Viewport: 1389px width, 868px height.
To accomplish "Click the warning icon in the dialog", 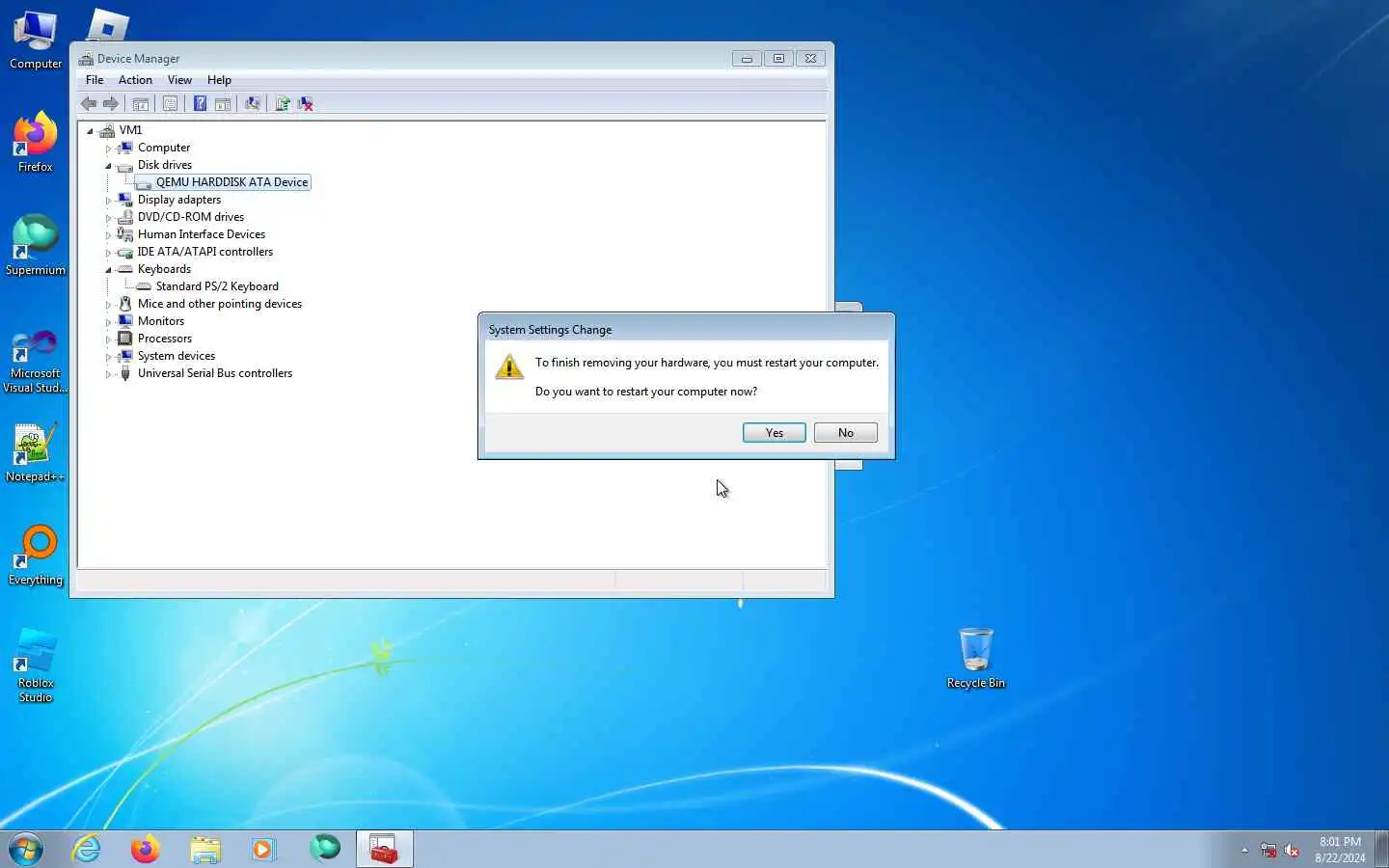I will pyautogui.click(x=508, y=366).
